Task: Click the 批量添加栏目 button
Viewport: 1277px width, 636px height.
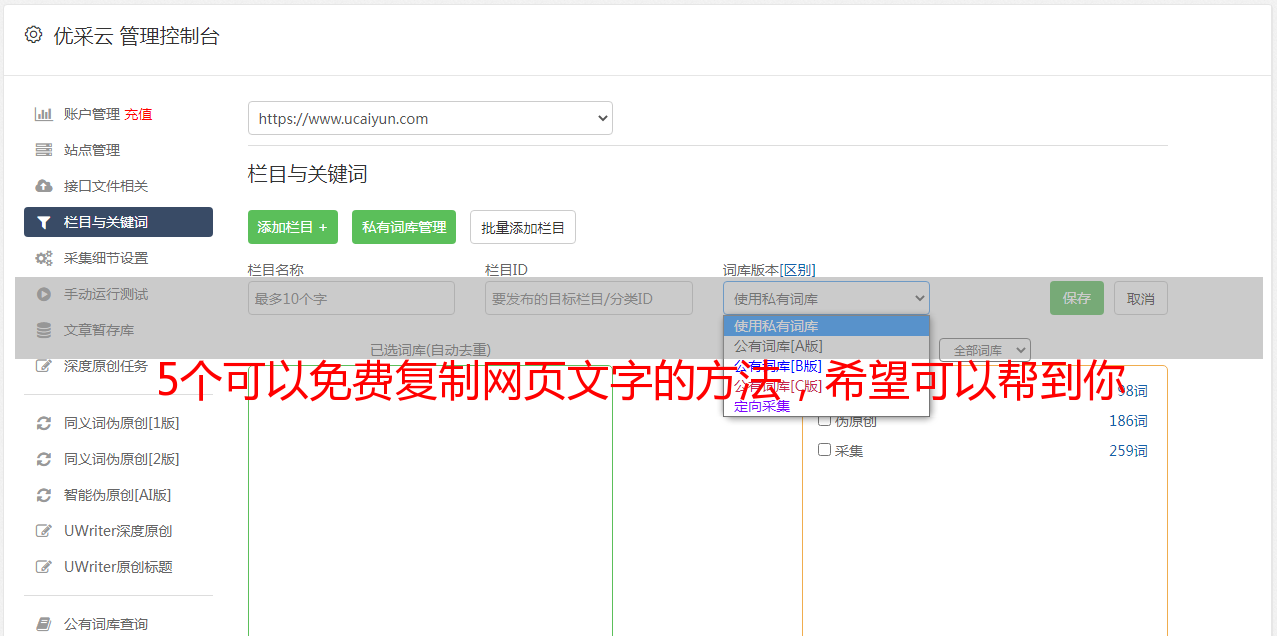Action: tap(523, 227)
